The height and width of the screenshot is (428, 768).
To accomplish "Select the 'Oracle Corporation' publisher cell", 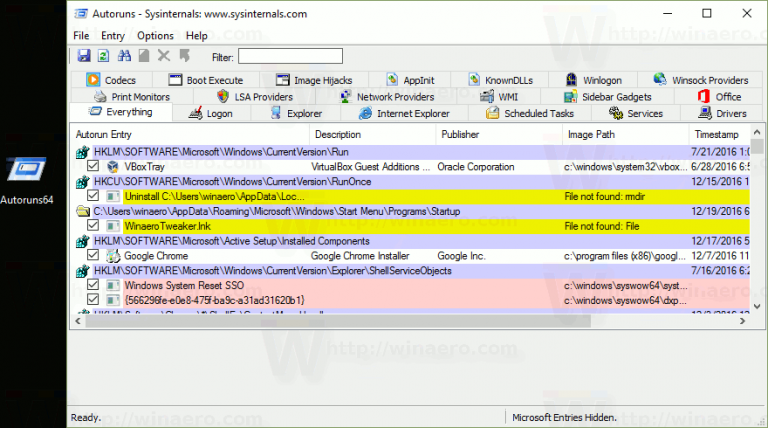I will click(x=499, y=166).
